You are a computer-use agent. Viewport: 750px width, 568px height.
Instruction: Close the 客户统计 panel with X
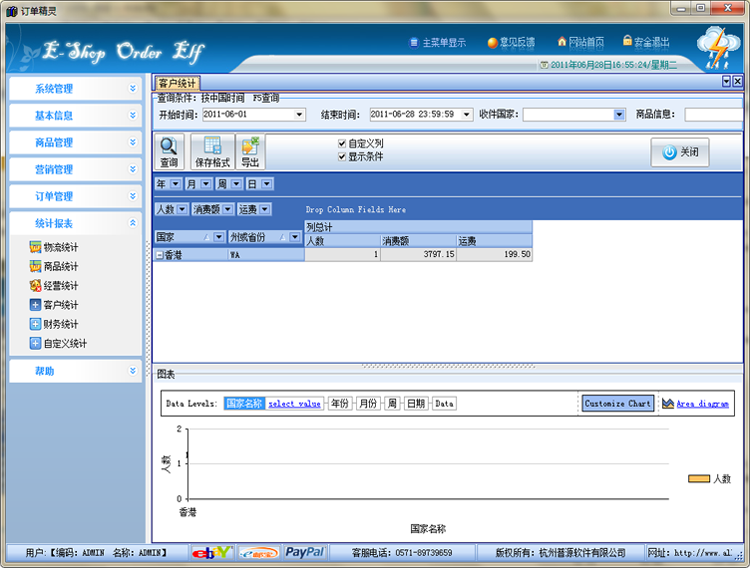pyautogui.click(x=737, y=81)
